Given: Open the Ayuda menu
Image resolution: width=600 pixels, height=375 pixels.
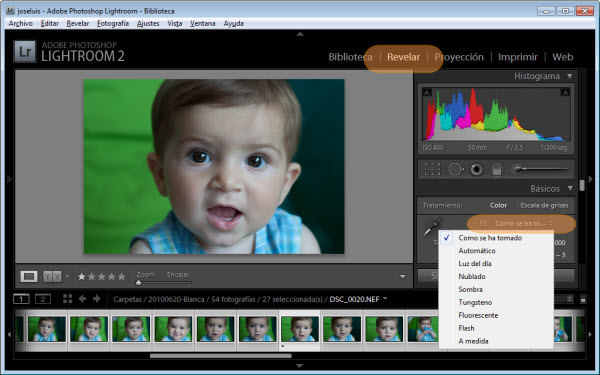Looking at the screenshot, I should pyautogui.click(x=233, y=23).
